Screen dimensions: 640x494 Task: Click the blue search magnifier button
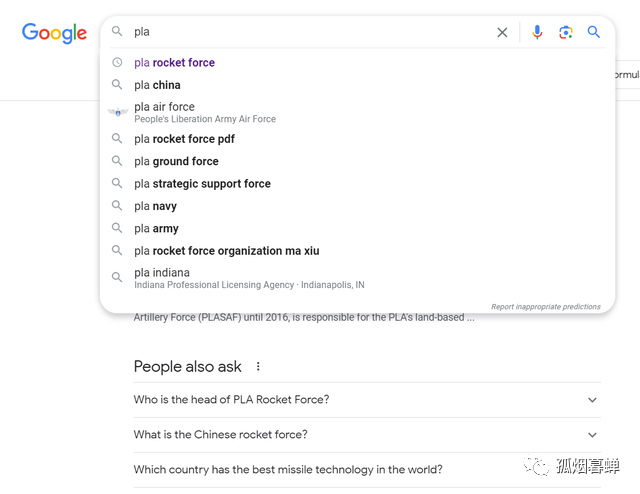(594, 32)
